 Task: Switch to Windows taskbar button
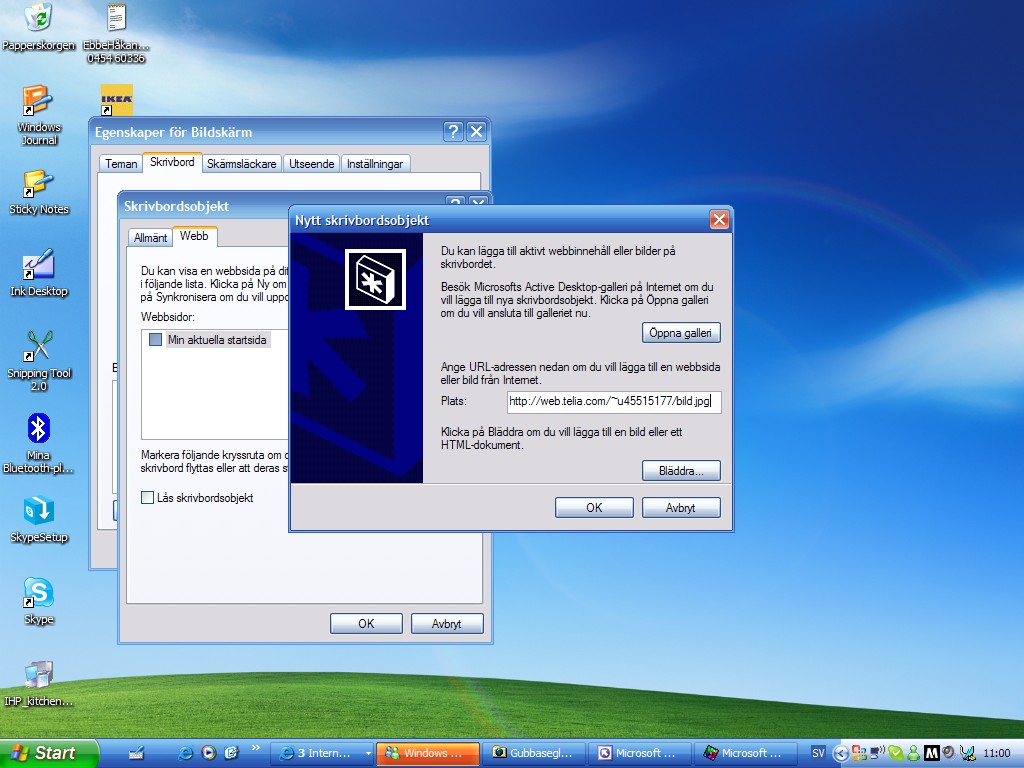[x=428, y=753]
